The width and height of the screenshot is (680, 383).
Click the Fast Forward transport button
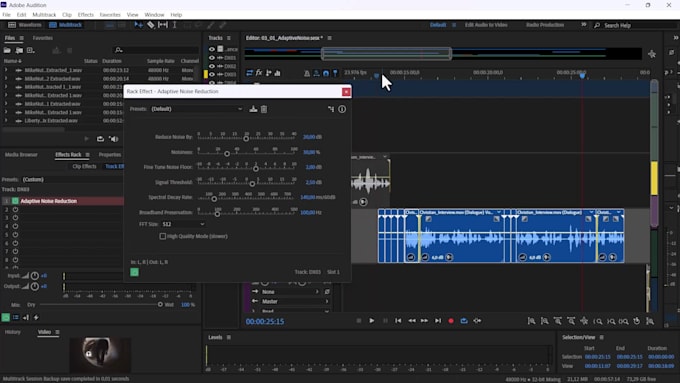pyautogui.click(x=425, y=321)
